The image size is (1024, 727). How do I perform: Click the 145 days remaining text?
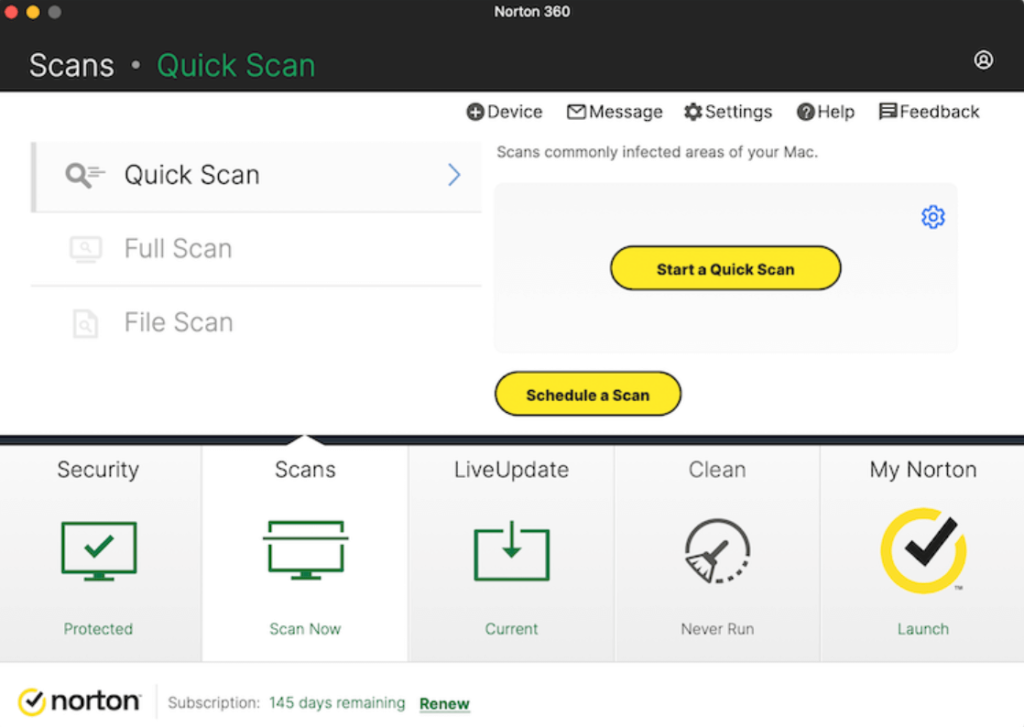(337, 703)
